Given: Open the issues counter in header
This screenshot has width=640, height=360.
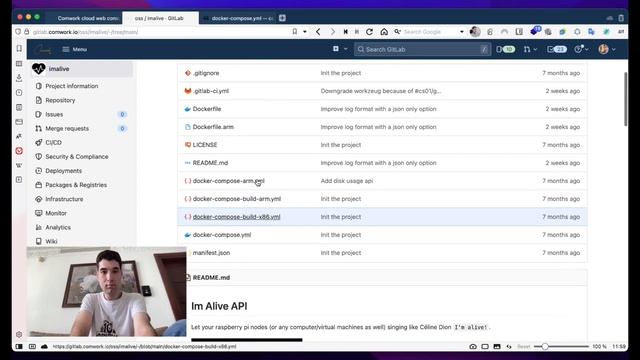Looking at the screenshot, I should 505,49.
